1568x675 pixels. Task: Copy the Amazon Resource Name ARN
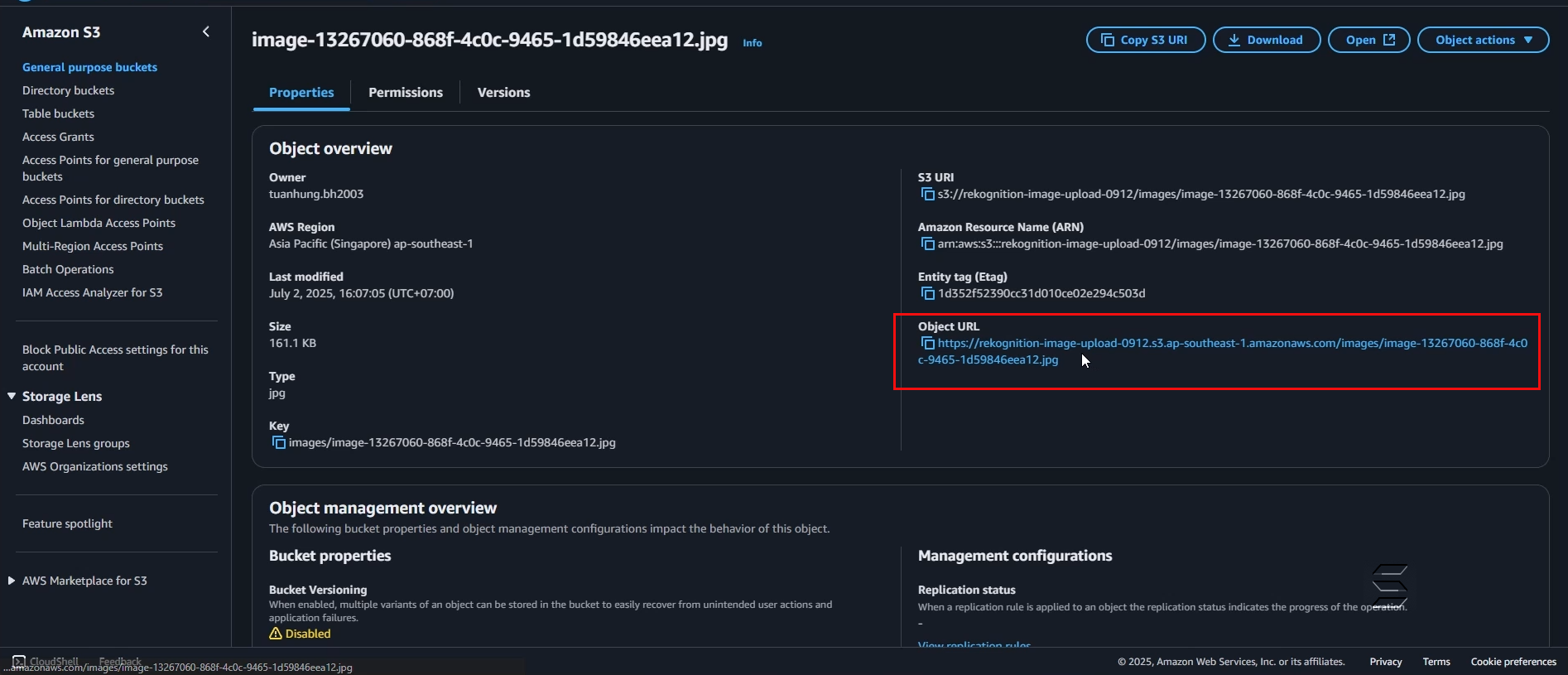pos(928,243)
